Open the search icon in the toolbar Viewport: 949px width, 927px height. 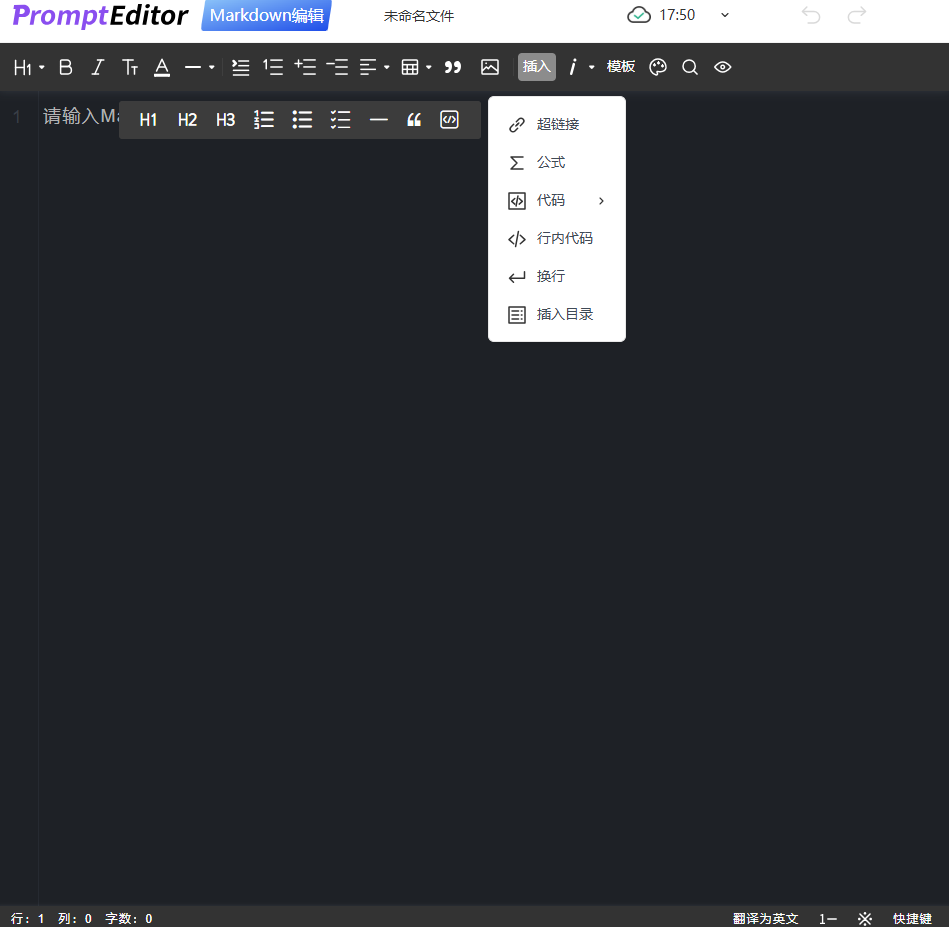click(689, 67)
